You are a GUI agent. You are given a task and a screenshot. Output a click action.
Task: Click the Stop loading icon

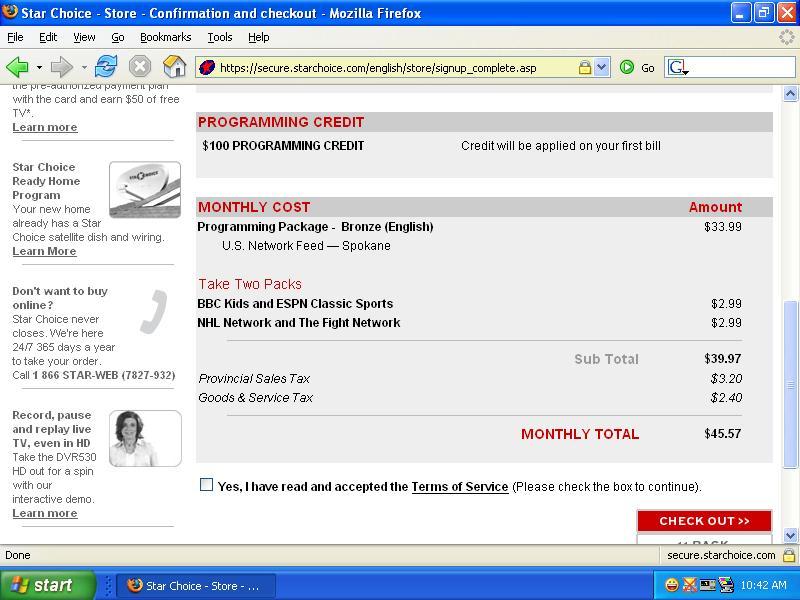(139, 67)
